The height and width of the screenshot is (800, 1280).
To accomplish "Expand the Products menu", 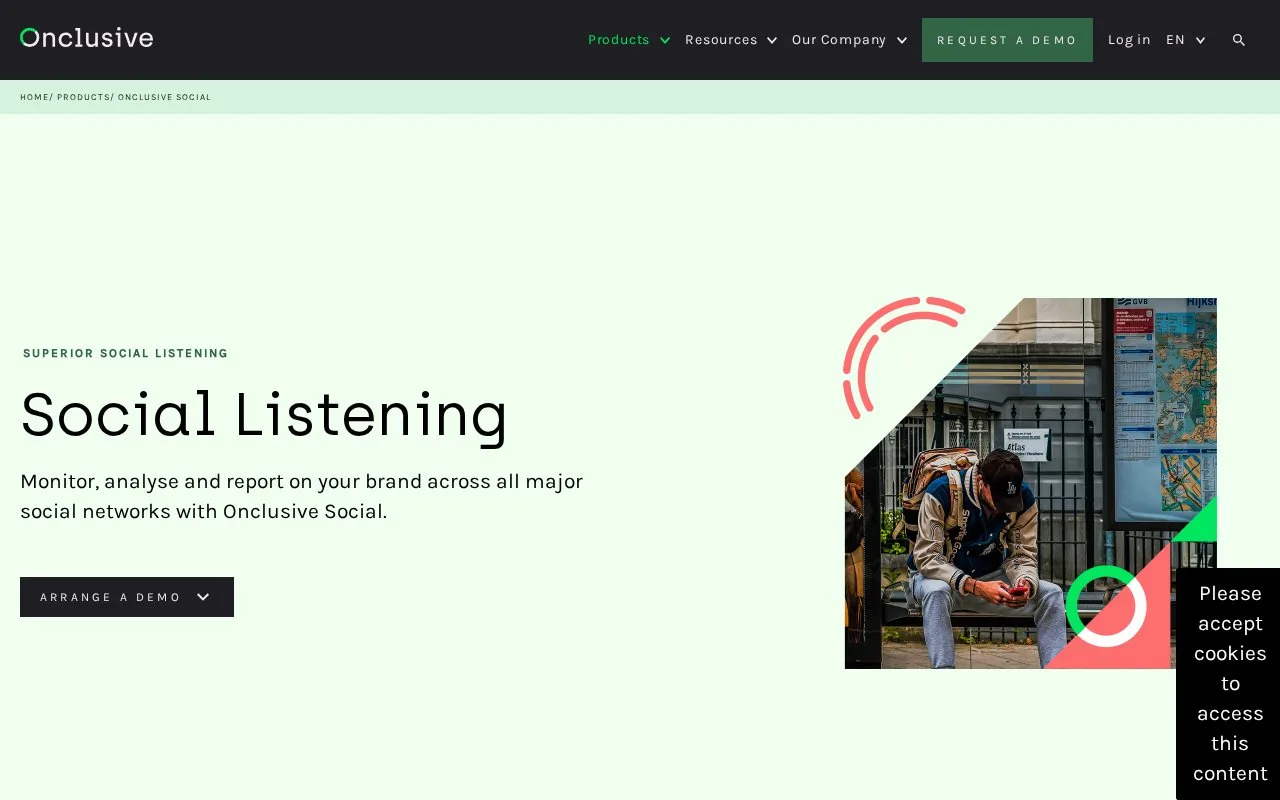I will tap(629, 40).
